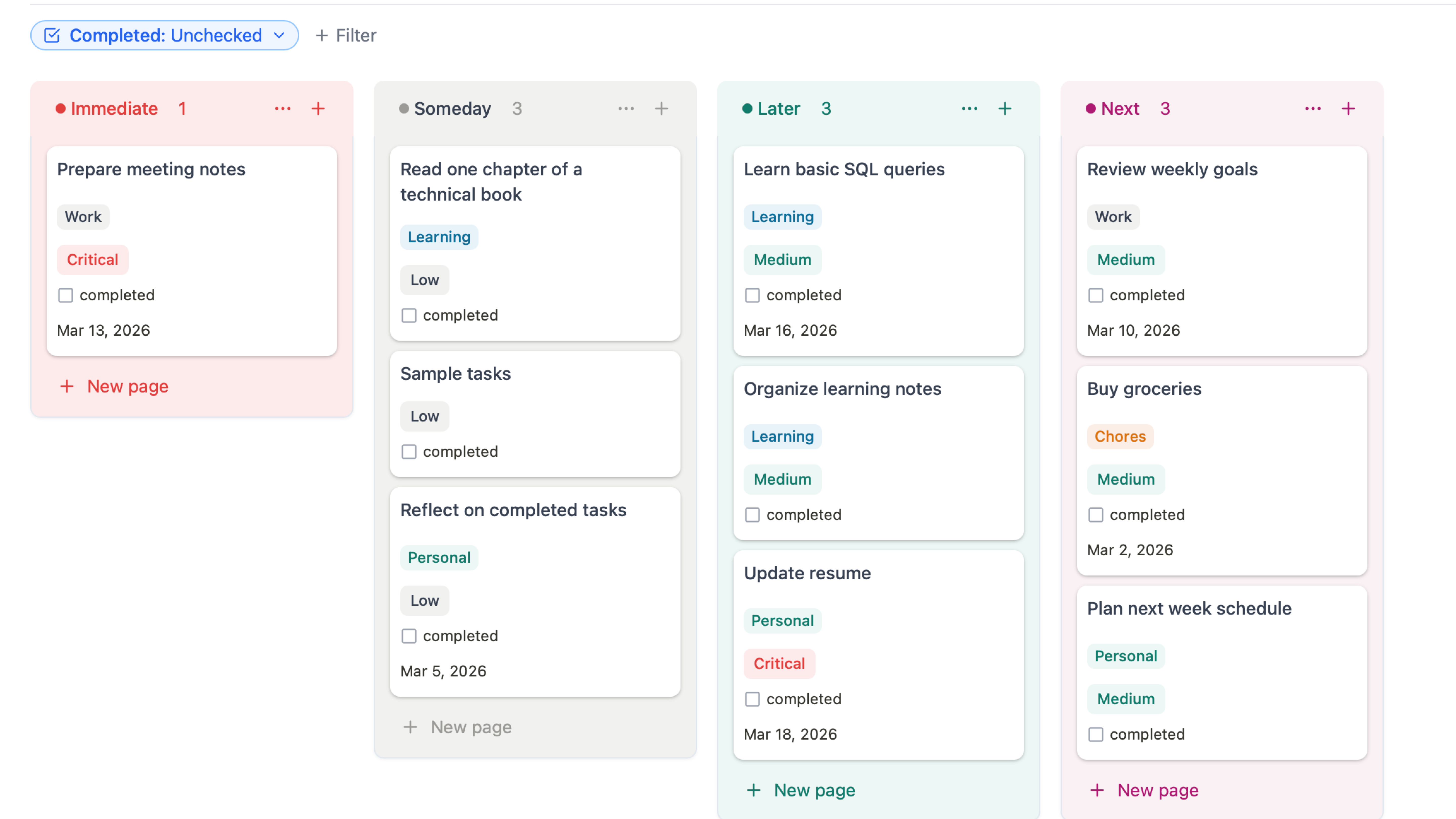The height and width of the screenshot is (819, 1456).
Task: Add a new Filter
Action: (x=346, y=36)
